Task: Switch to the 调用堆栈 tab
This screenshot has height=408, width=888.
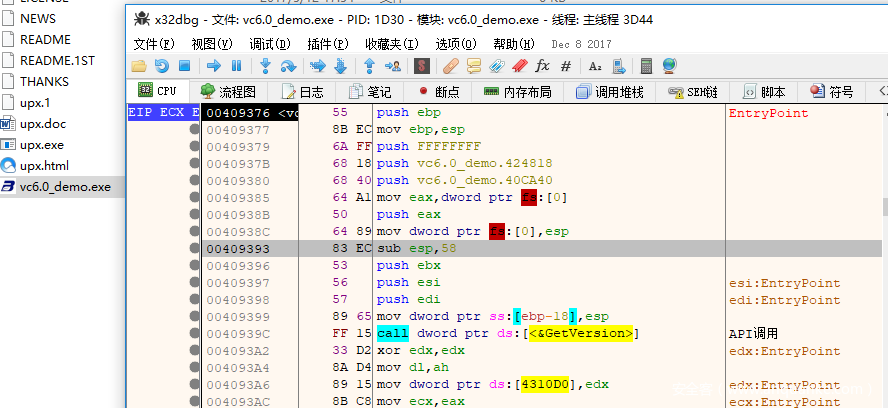Action: point(610,92)
